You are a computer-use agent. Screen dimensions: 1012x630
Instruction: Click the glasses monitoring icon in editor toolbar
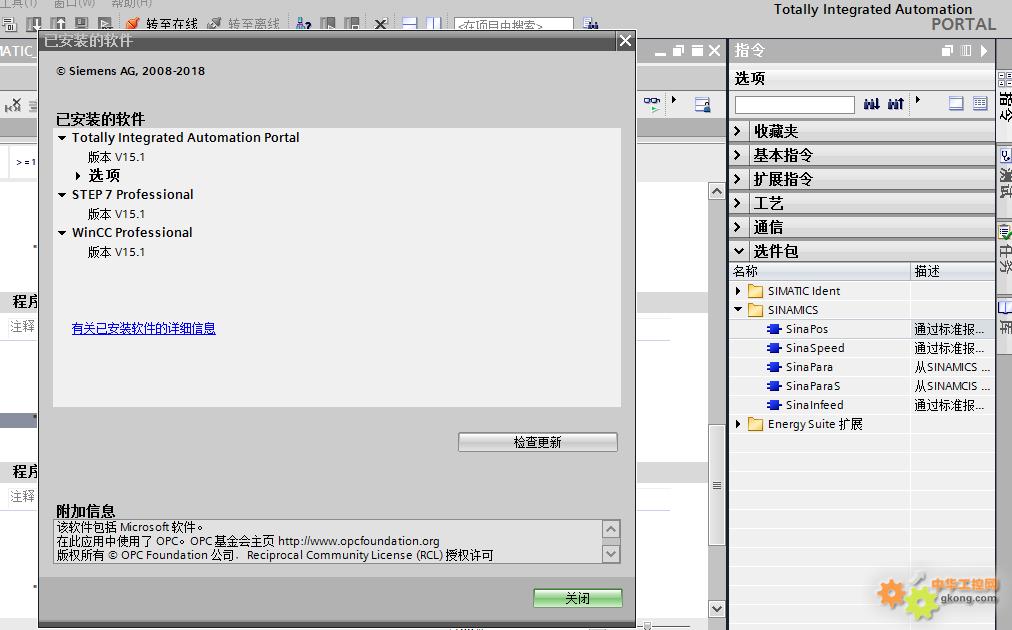(x=652, y=104)
